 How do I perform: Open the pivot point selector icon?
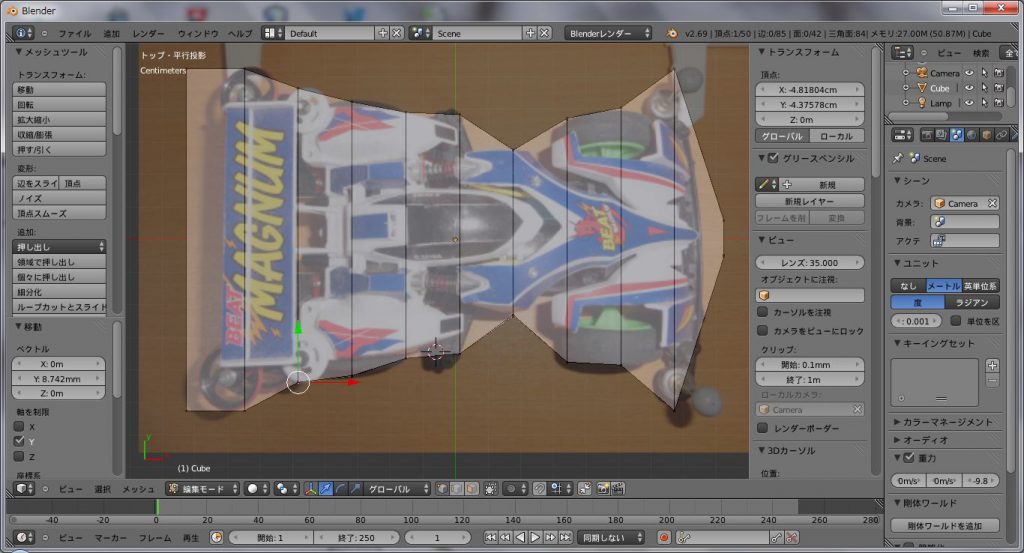(x=285, y=488)
